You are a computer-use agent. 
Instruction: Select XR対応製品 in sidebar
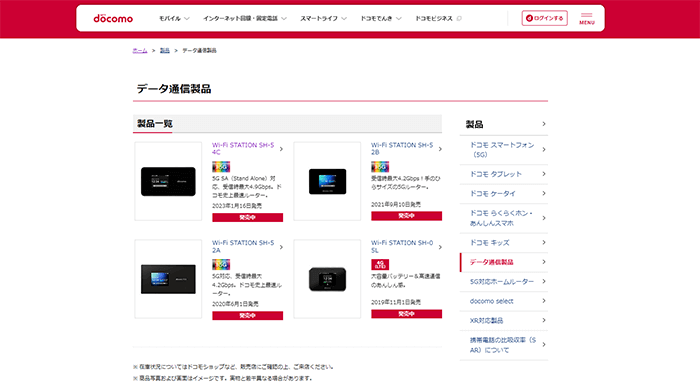click(504, 320)
